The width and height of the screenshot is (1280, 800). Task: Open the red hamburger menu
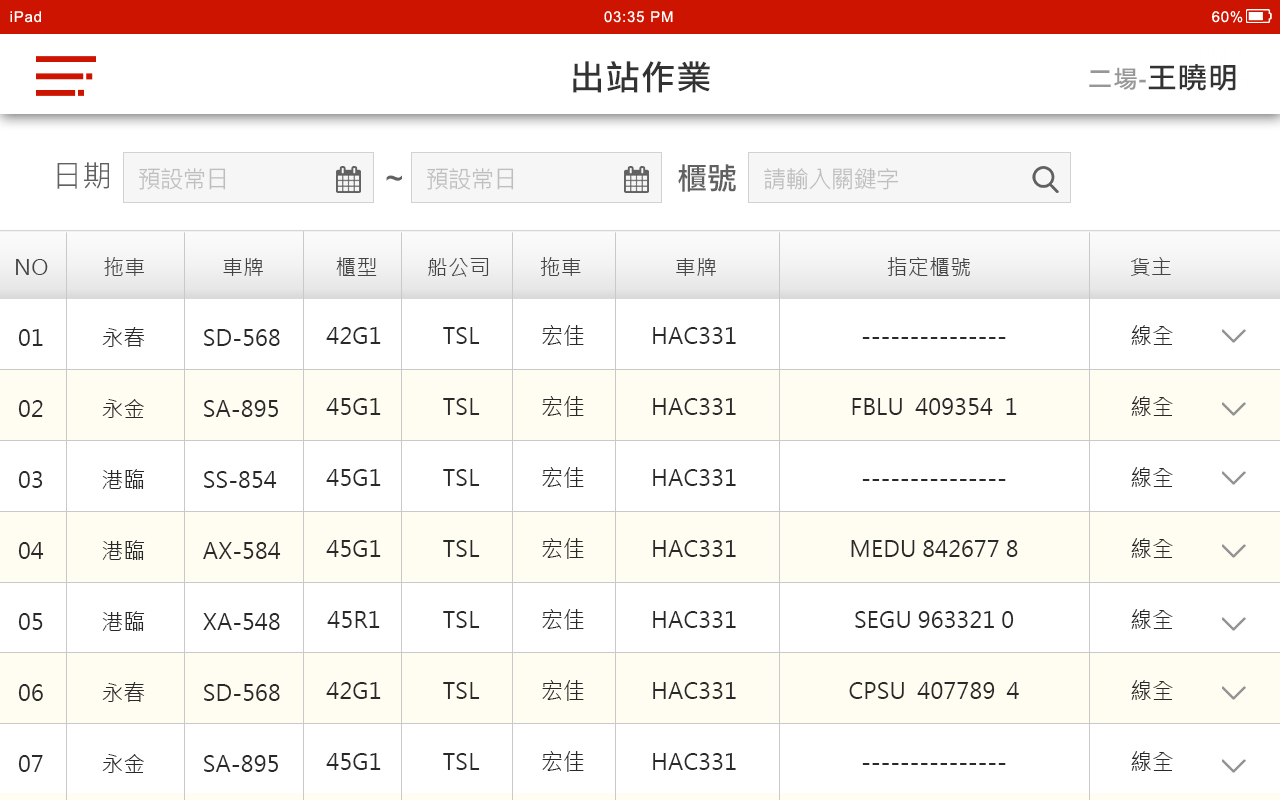click(65, 76)
